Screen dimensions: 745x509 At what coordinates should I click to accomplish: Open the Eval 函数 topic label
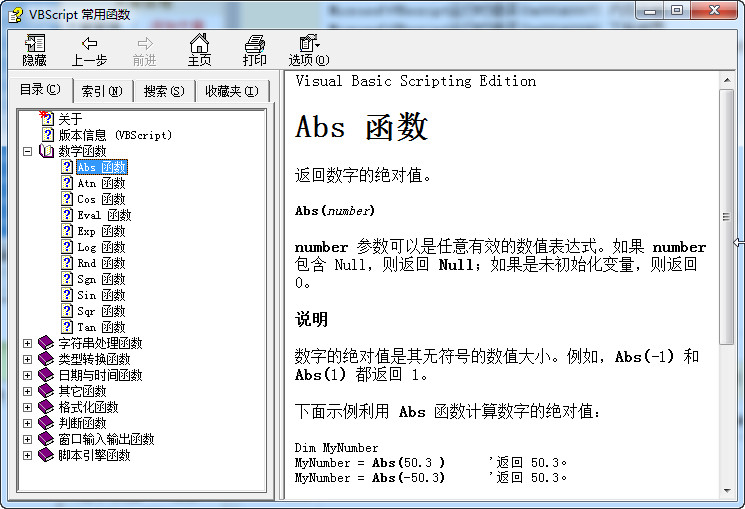pos(104,215)
